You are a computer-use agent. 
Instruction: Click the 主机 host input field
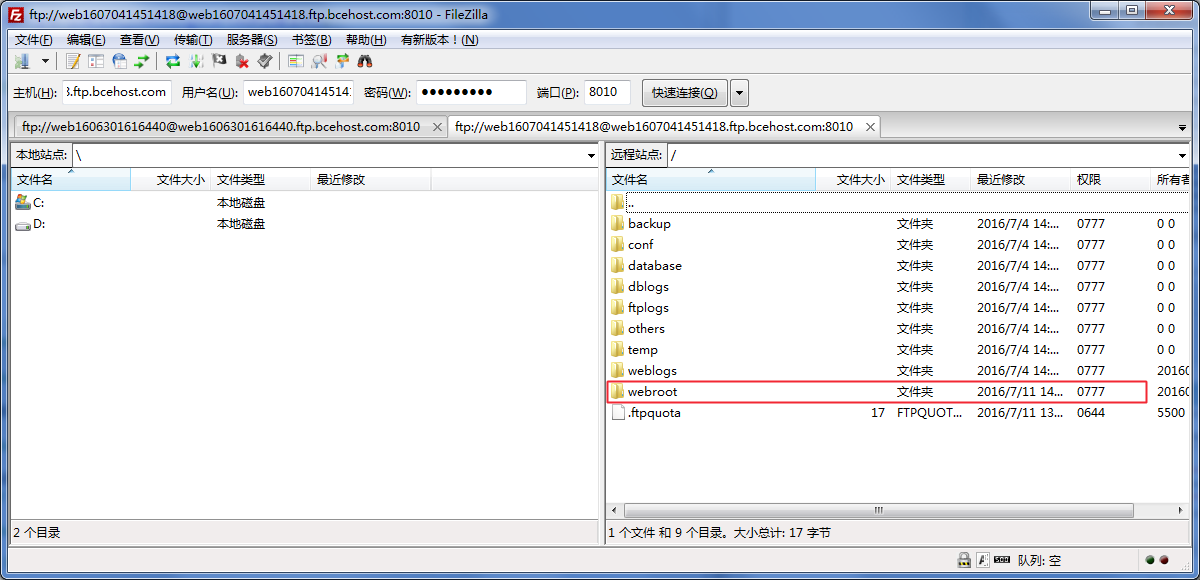[117, 93]
